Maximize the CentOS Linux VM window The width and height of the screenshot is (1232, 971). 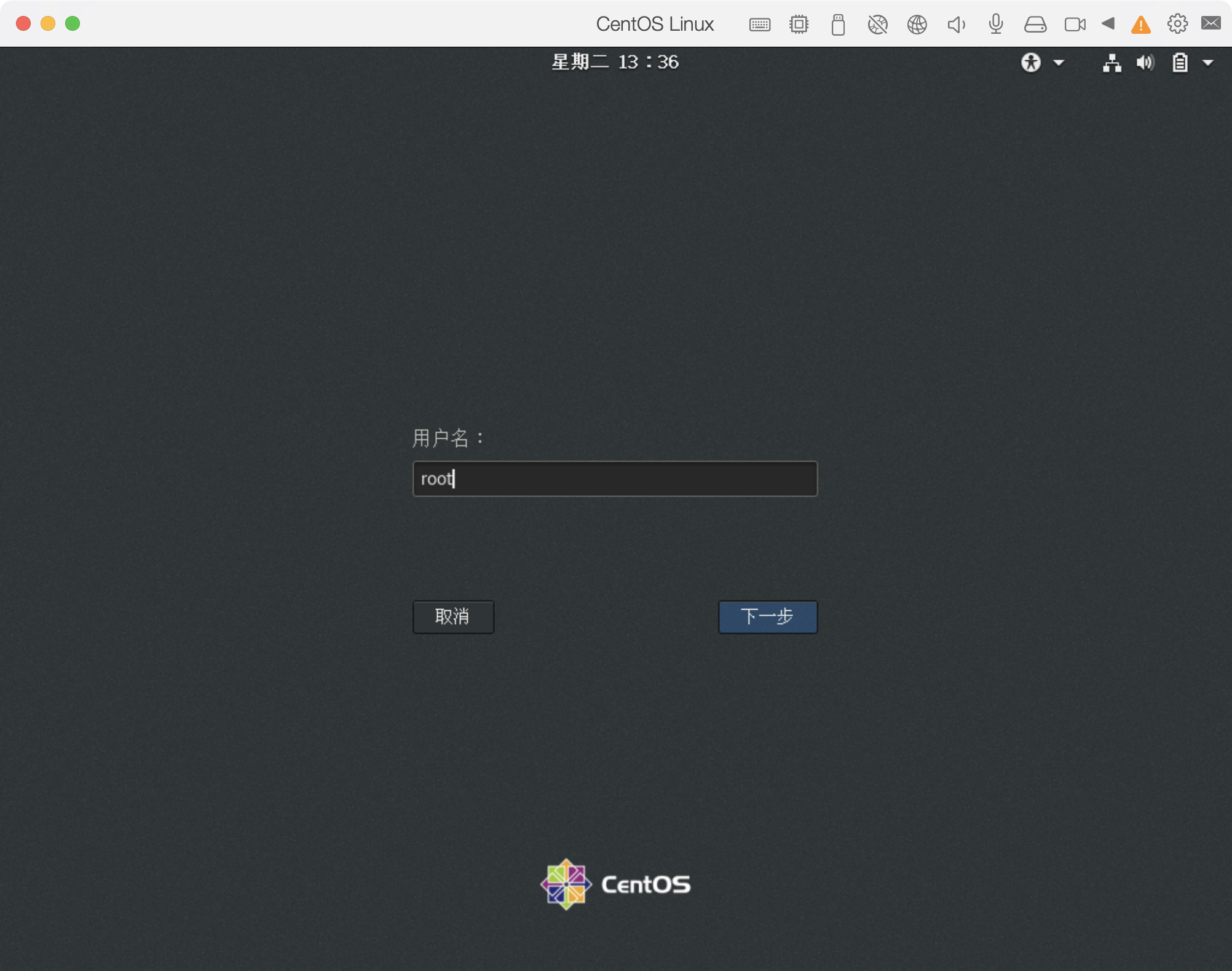pyautogui.click(x=73, y=23)
